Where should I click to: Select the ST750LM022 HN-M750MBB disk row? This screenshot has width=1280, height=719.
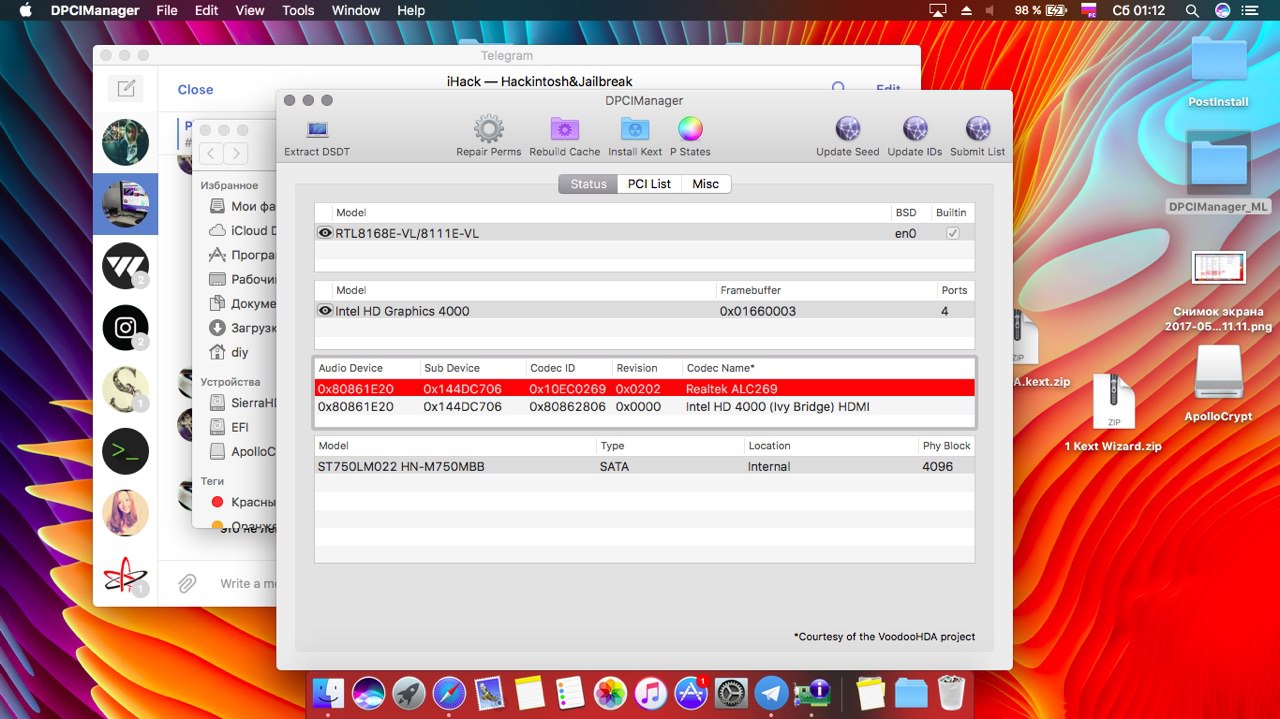click(x=645, y=466)
